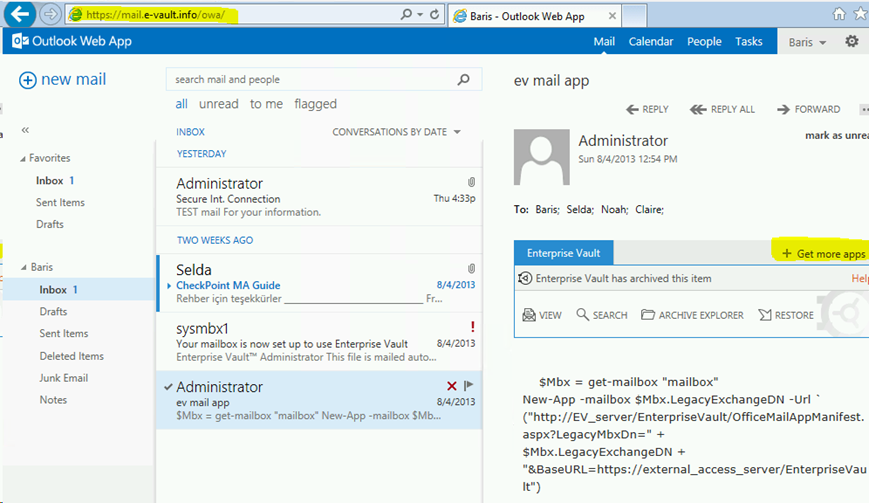The image size is (869, 503).
Task: Show all messages filter
Action: click(181, 104)
